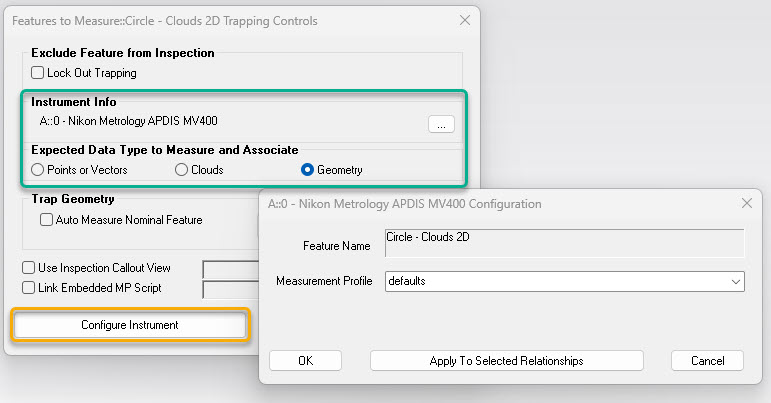
Task: Check Auto Measure Nominal Feature
Action: (46, 220)
